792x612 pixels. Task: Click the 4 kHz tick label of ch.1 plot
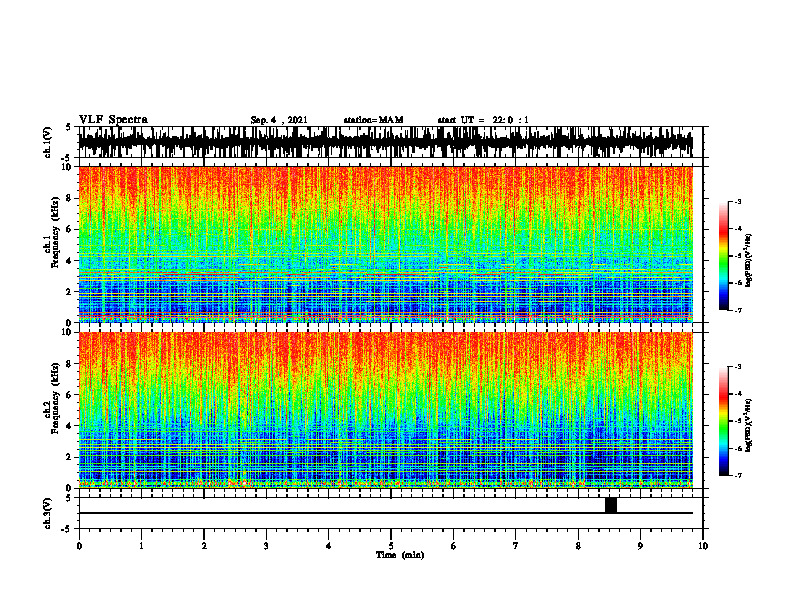point(69,261)
